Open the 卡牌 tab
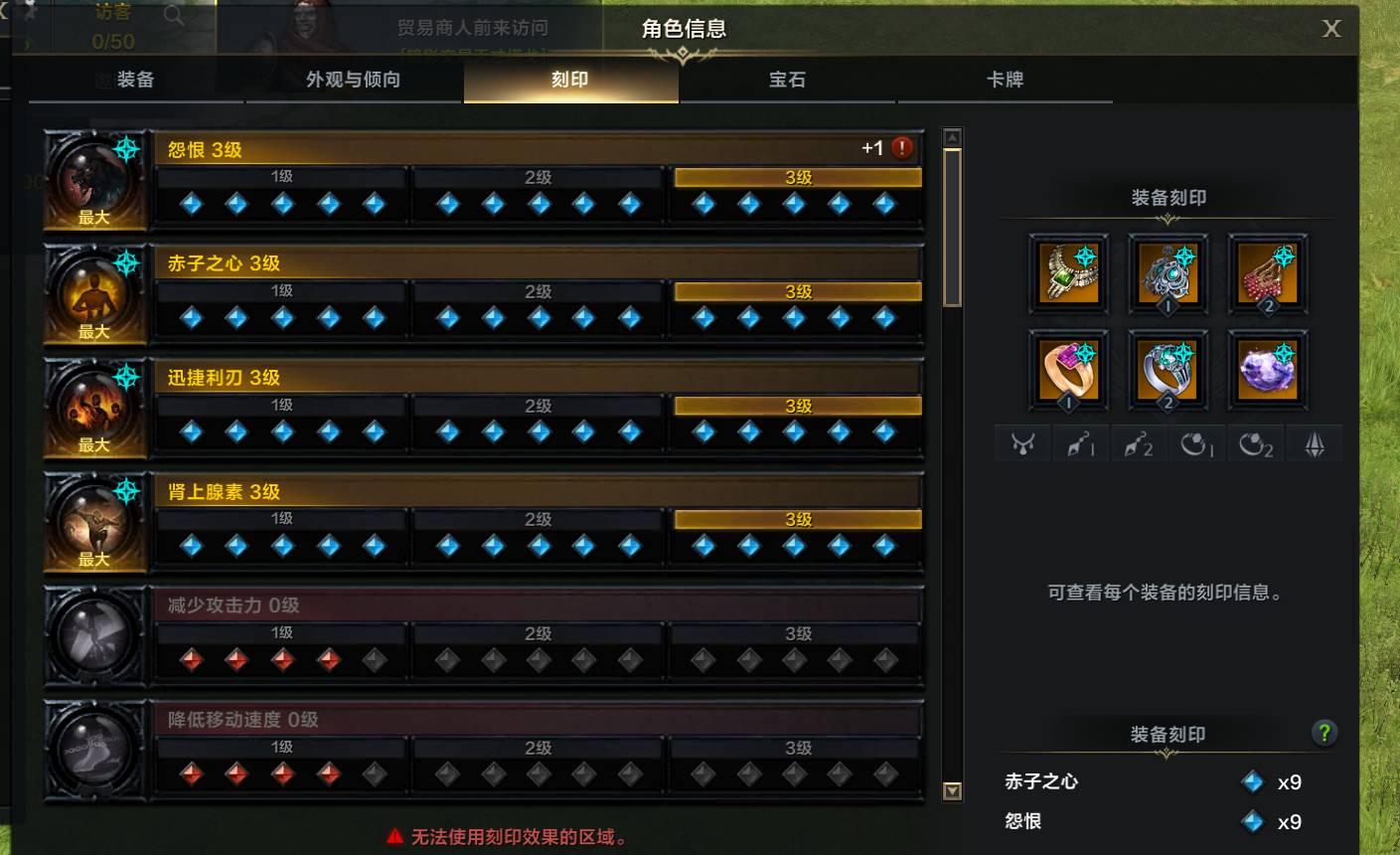The image size is (1400, 855). click(x=1005, y=80)
